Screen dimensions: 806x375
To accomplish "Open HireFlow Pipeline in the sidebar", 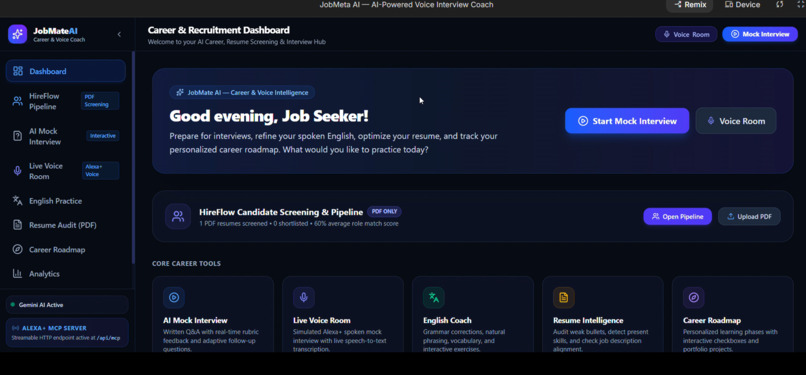I will point(65,101).
